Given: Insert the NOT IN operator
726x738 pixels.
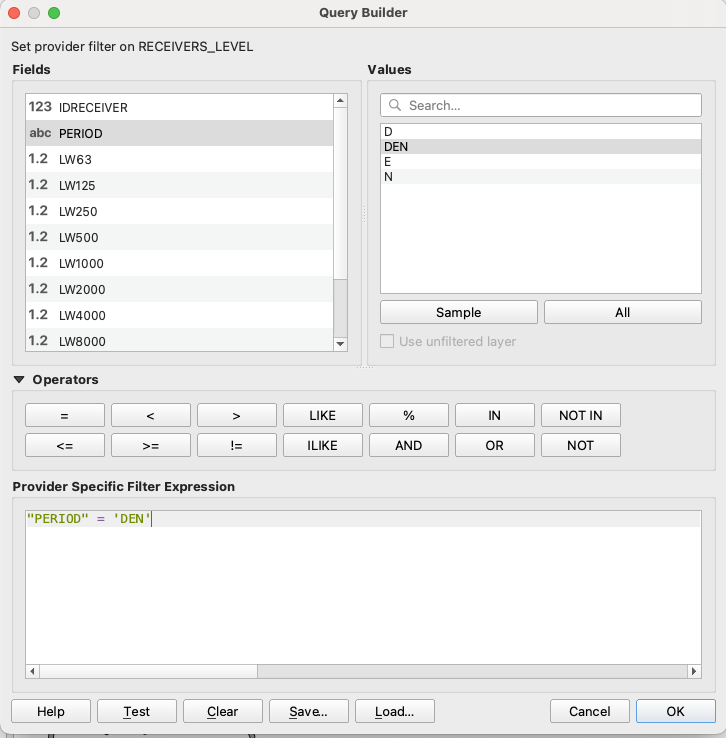Looking at the screenshot, I should click(581, 416).
